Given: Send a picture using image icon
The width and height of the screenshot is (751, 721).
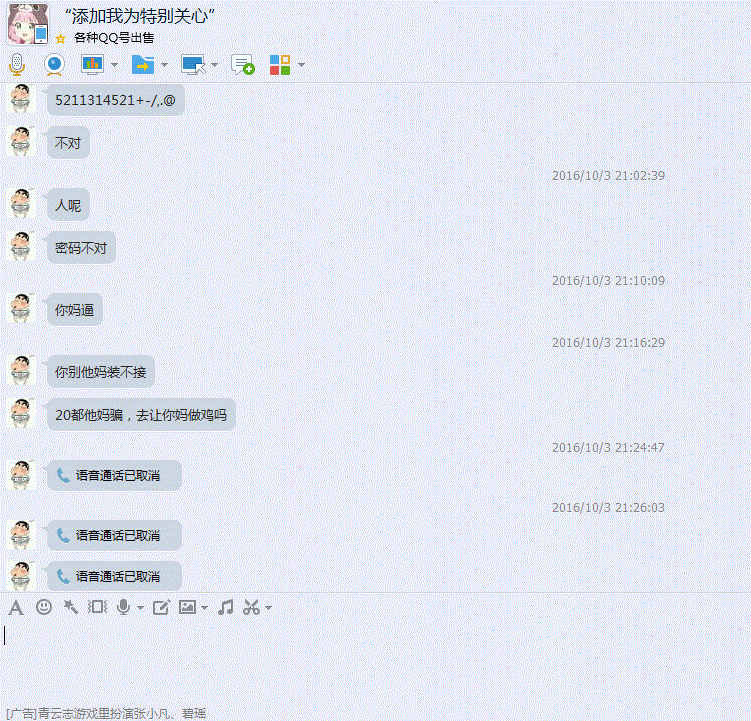Looking at the screenshot, I should (187, 607).
